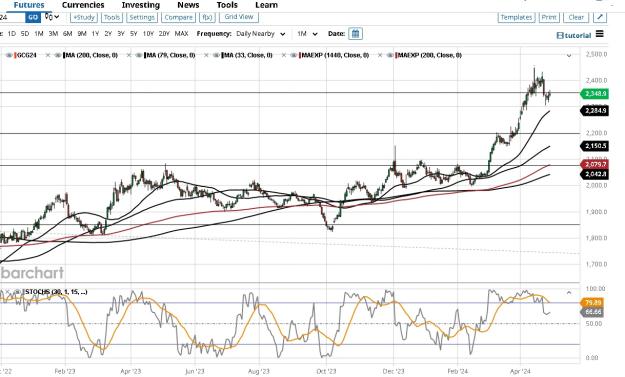Viewport: 625px width, 377px height.
Task: Toggle visibility of MAEXP (200, Close, 0)
Action: pyautogui.click(x=389, y=55)
